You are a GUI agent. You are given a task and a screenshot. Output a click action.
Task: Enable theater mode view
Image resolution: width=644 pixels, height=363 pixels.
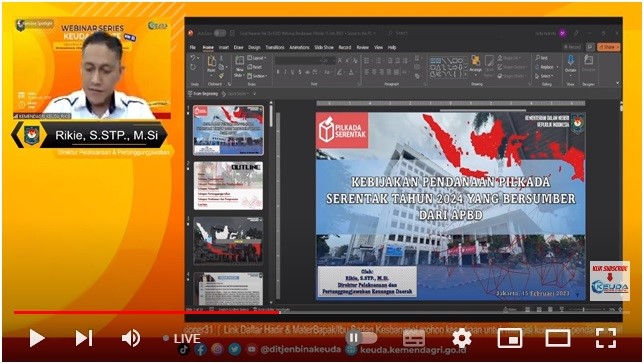(558, 339)
